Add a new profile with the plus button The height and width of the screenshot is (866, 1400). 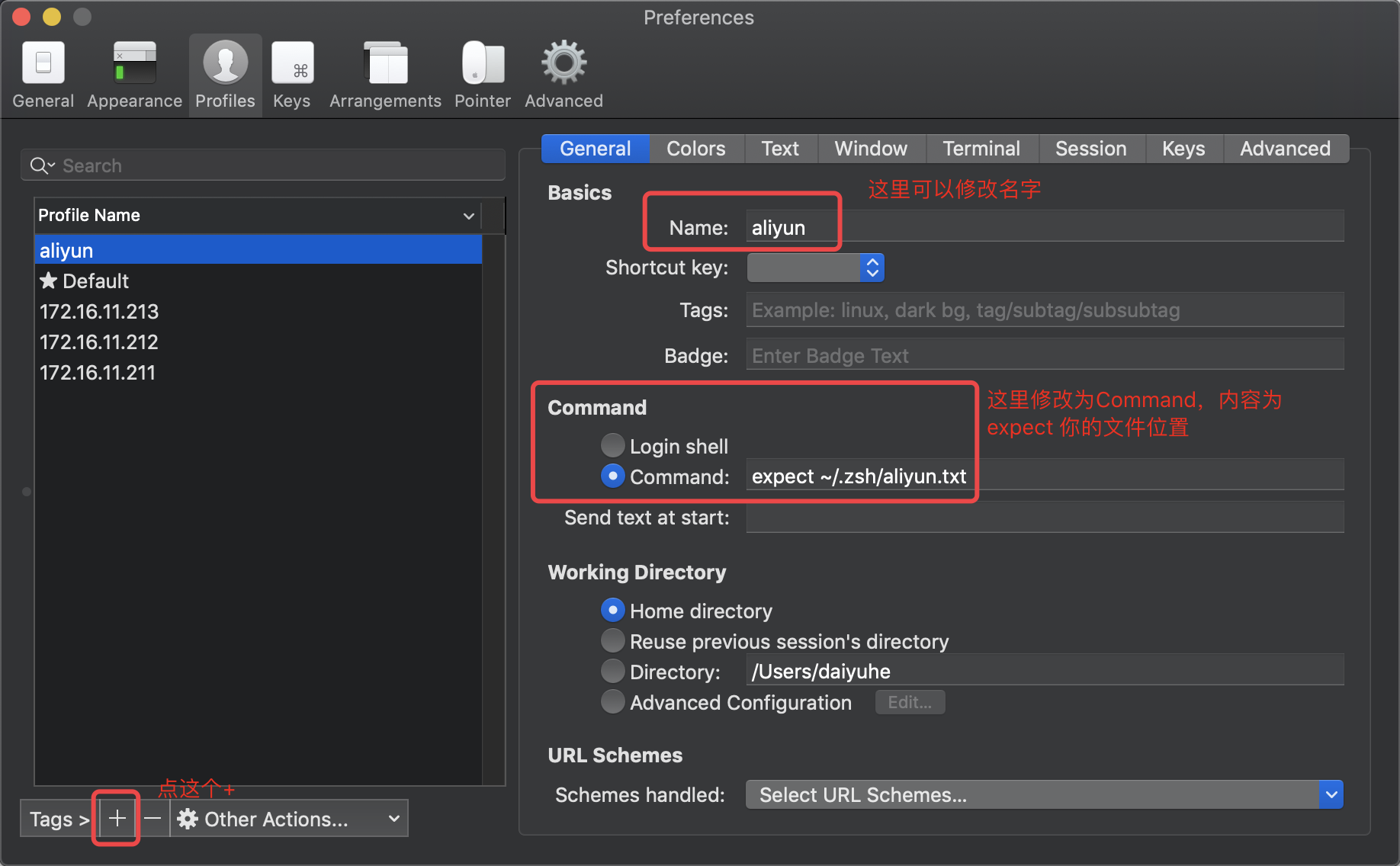click(116, 818)
